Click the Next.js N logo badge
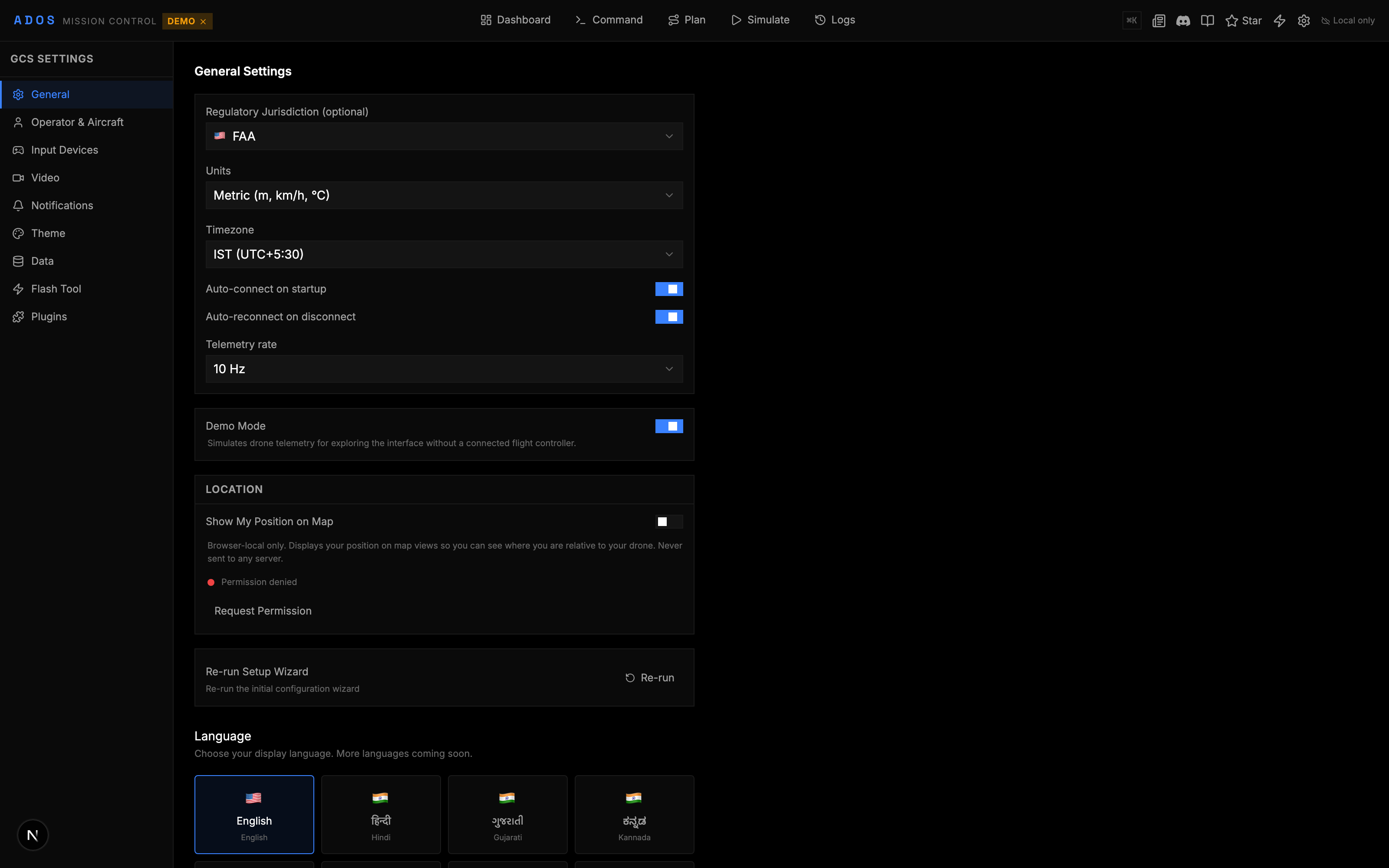 (x=33, y=835)
